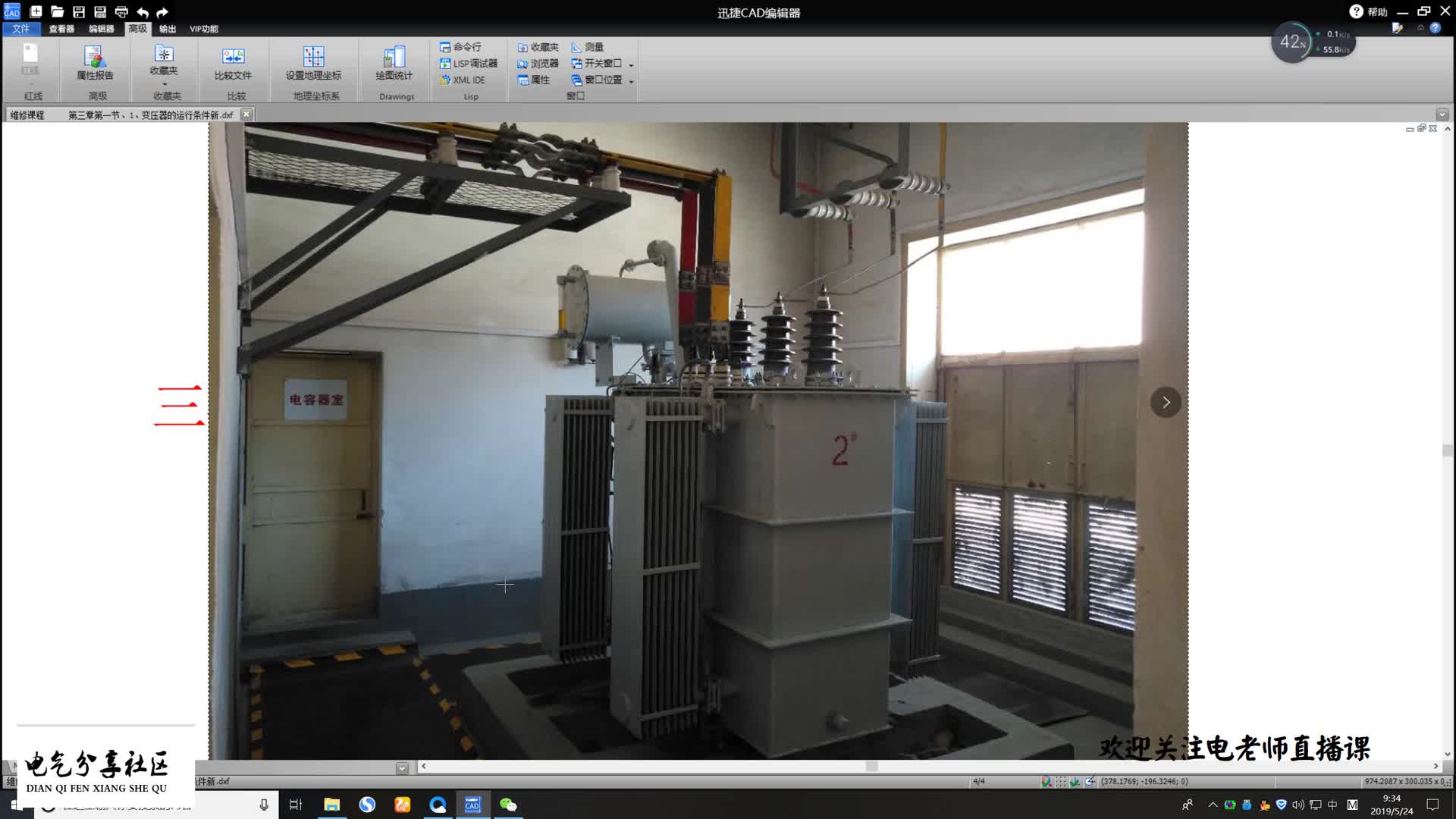Open a file with the folder icon

57,11
